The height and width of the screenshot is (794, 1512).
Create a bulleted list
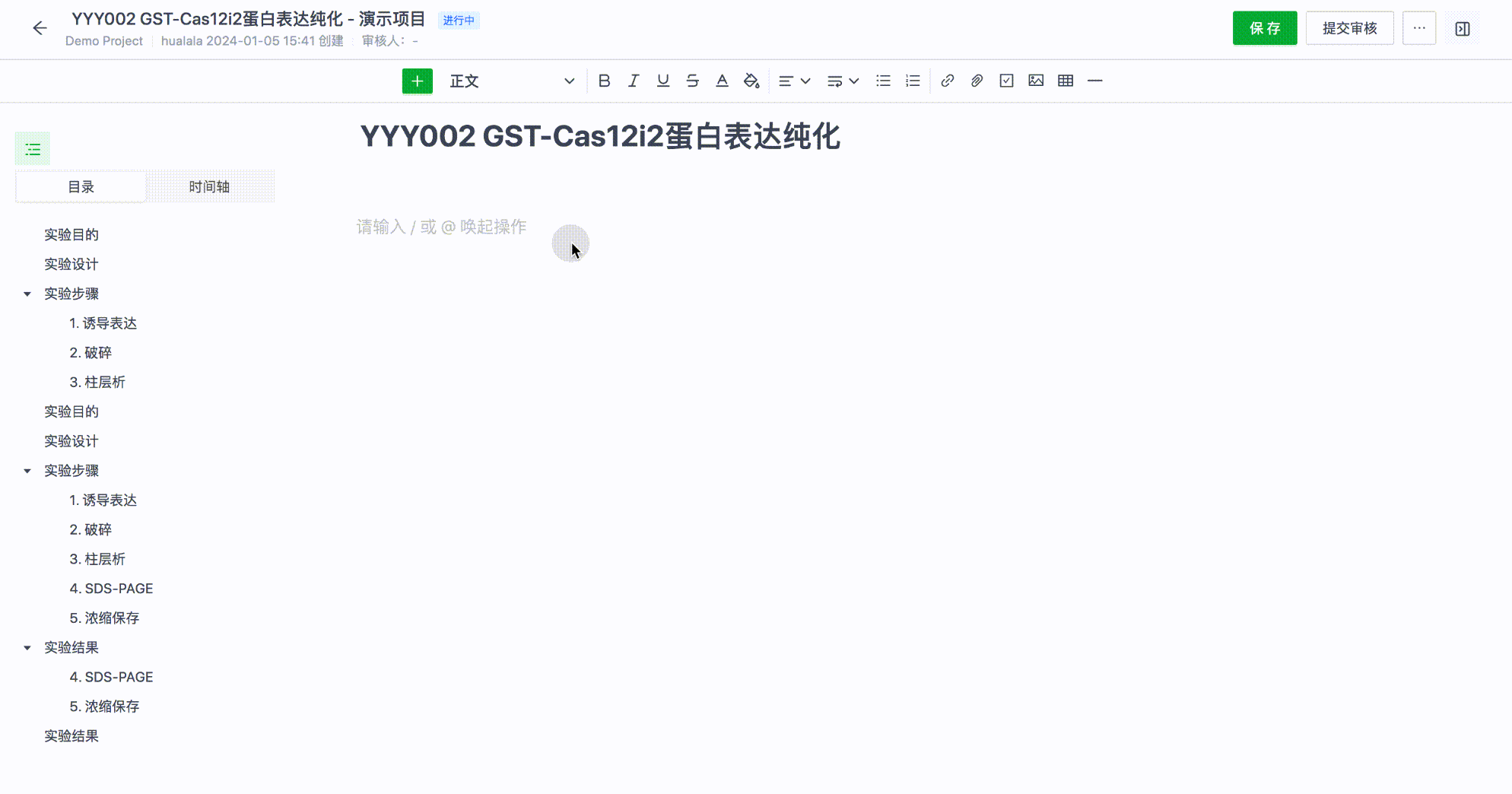coord(883,81)
